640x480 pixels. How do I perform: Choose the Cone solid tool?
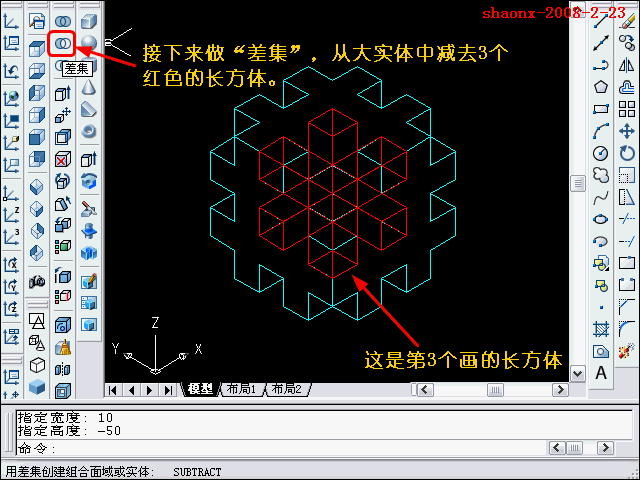coord(89,87)
